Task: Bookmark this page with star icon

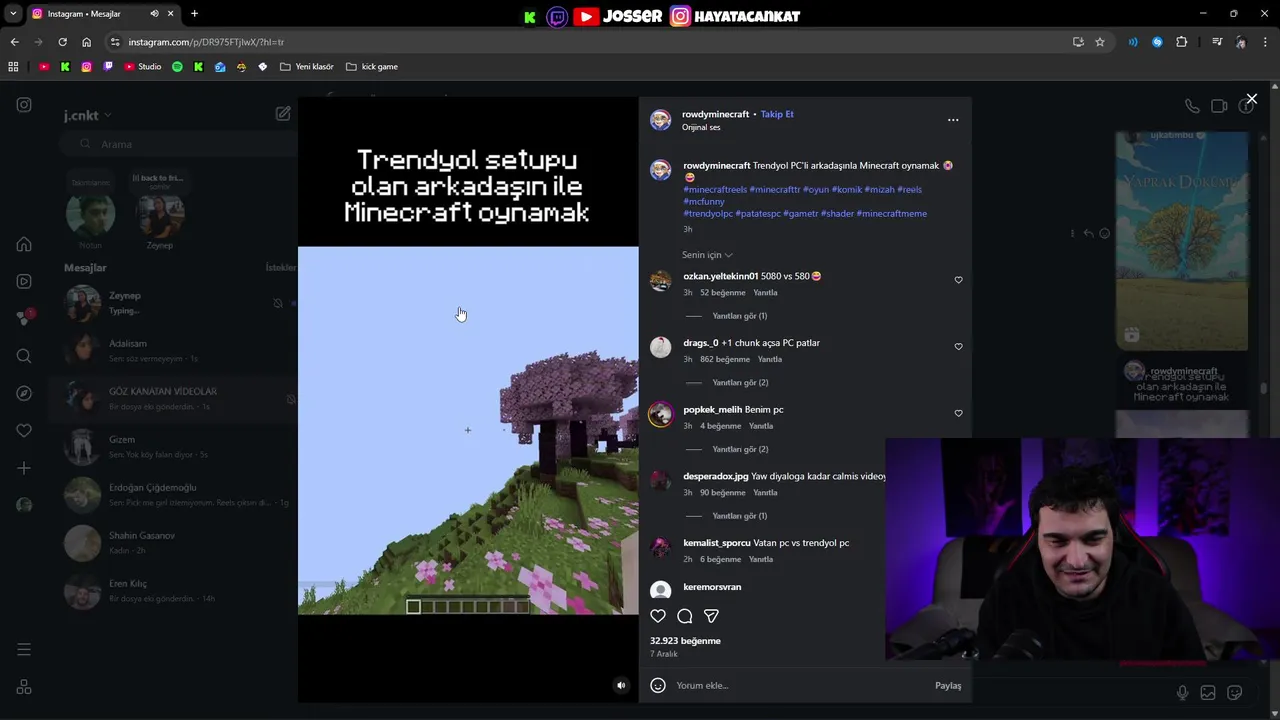Action: coord(1100,42)
